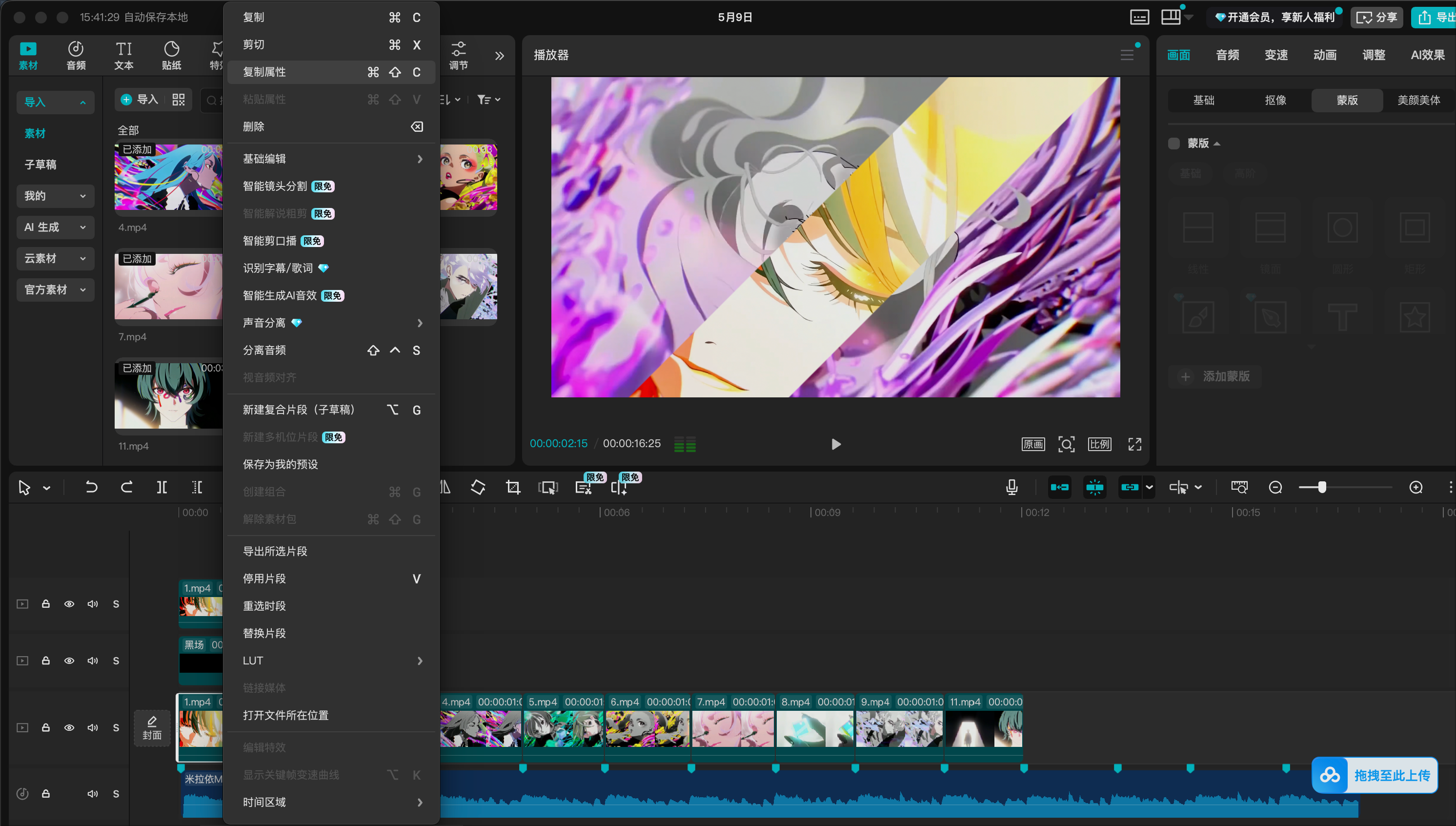The height and width of the screenshot is (826, 1456).
Task: Toggle visibility of the 黑场 track
Action: (x=69, y=661)
